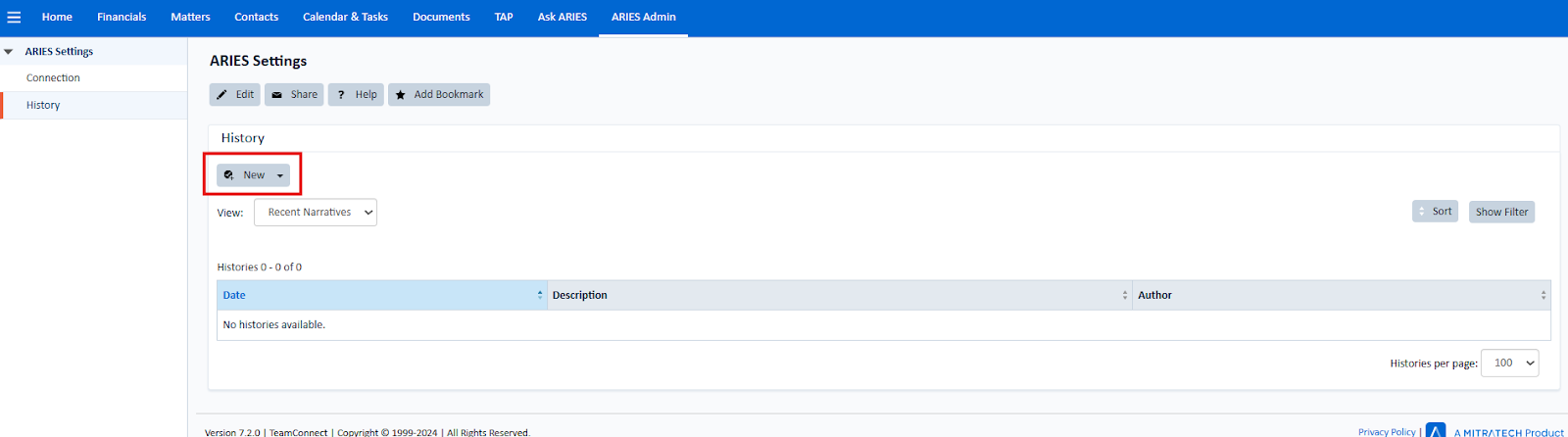
Task: Open Connection in the sidebar
Action: click(x=53, y=77)
